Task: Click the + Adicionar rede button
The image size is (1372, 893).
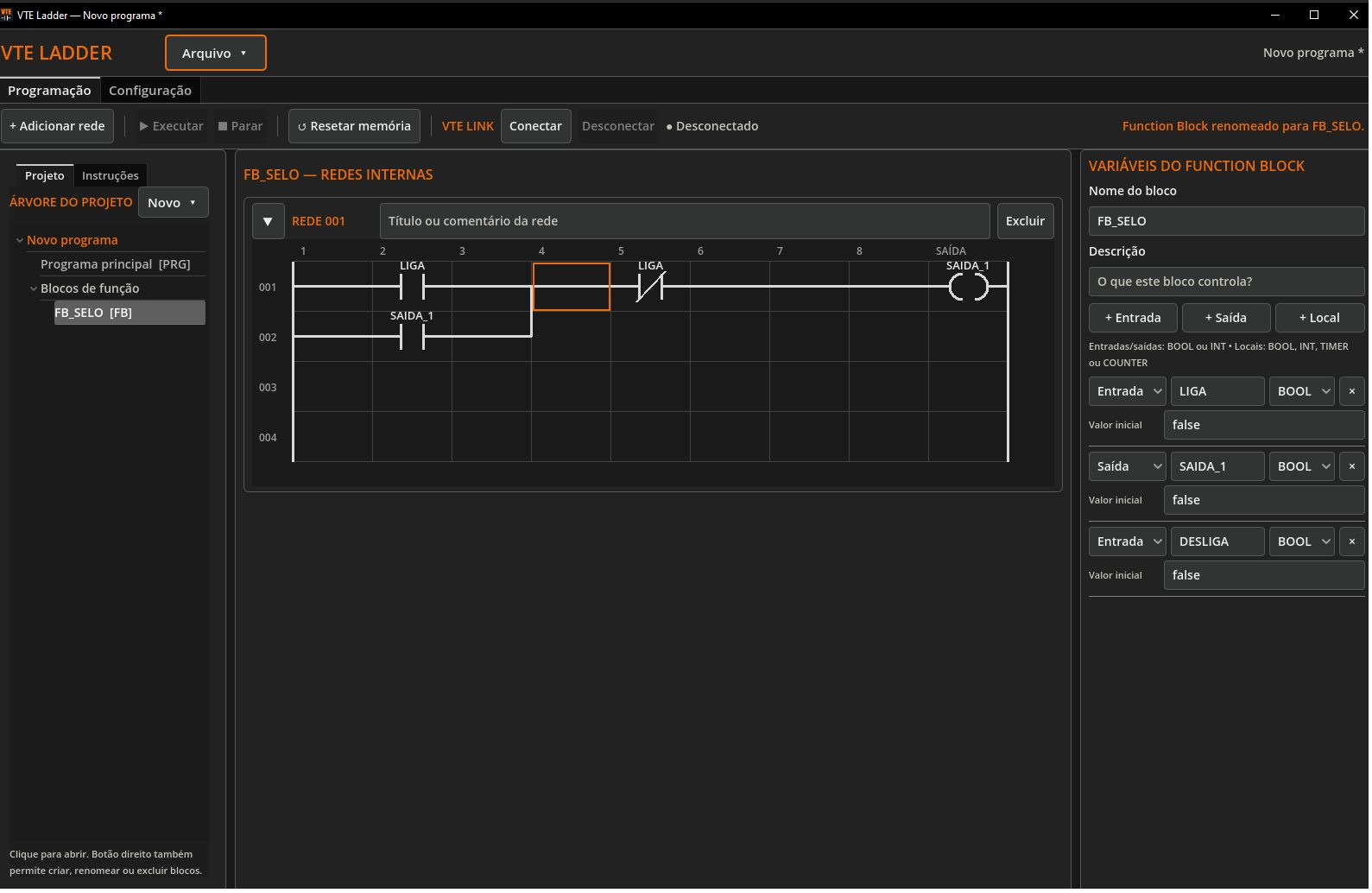Action: pos(57,126)
